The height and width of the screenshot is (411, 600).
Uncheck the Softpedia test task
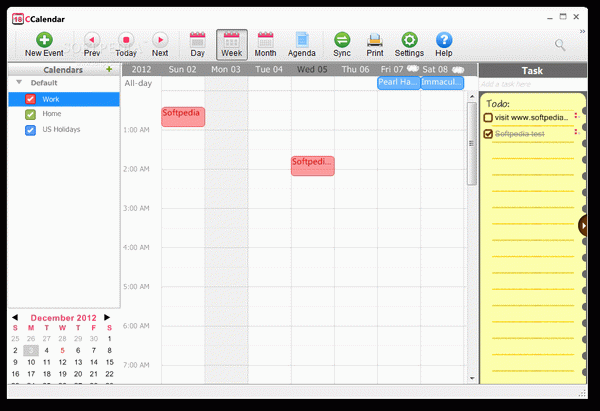(488, 134)
